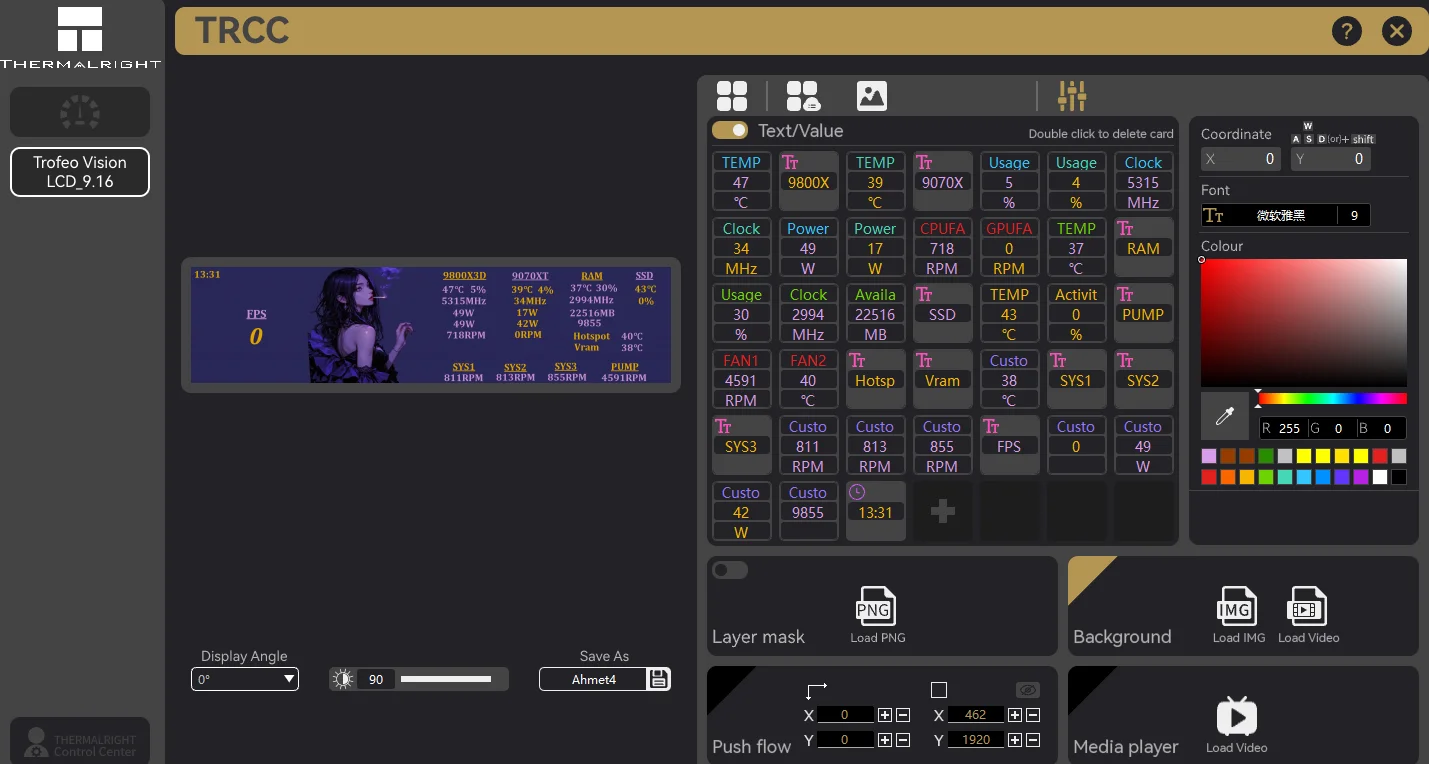The height and width of the screenshot is (764, 1429).
Task: Select the PUMP text card
Action: pos(1143,313)
